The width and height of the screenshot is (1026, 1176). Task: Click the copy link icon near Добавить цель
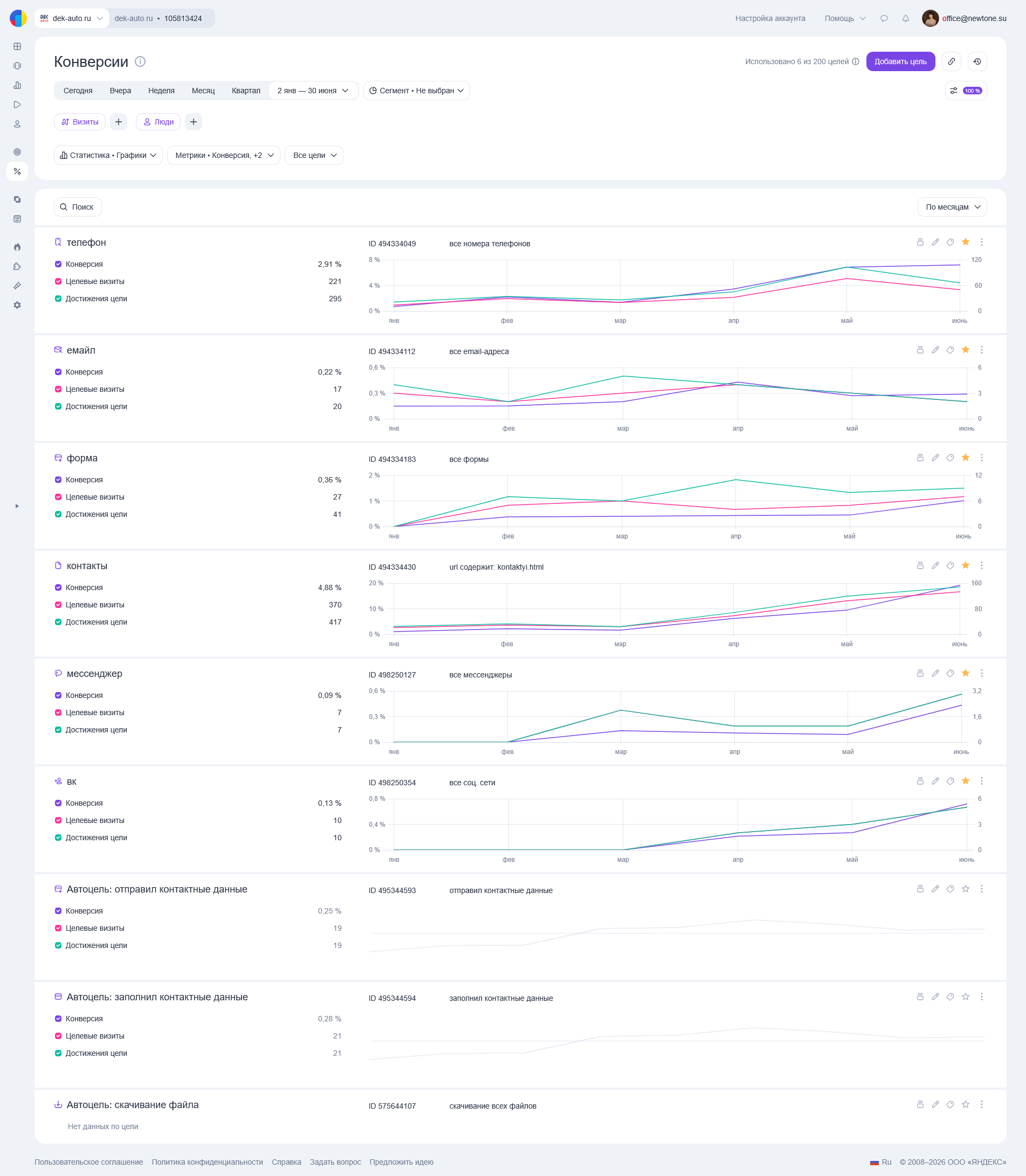coord(951,61)
